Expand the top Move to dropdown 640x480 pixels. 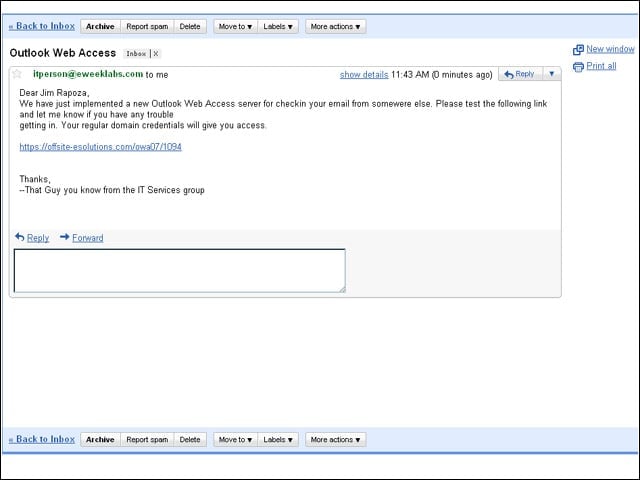coord(236,27)
